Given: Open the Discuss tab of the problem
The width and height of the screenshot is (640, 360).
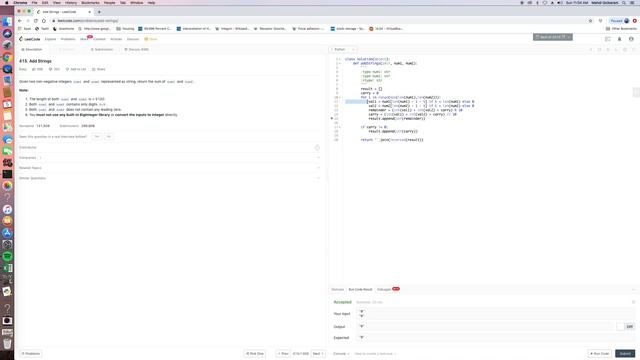Looking at the screenshot, I should (x=136, y=50).
